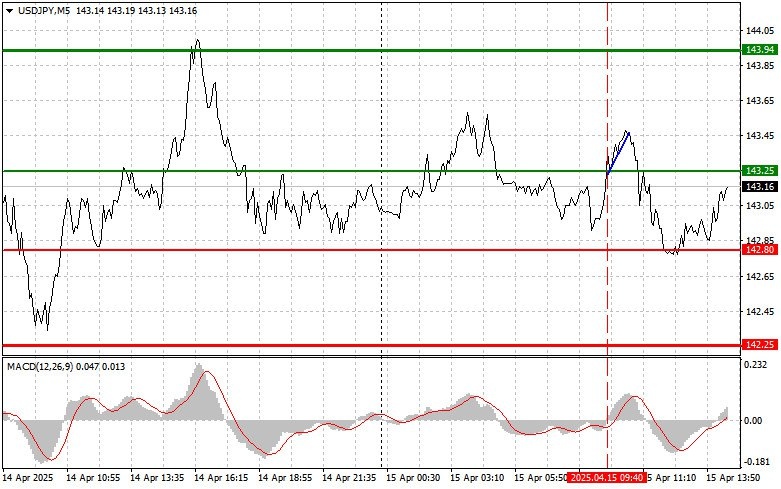Click the red 2025.04.15 09:40 time marker label
Screen dimensions: 781x489
607,478
